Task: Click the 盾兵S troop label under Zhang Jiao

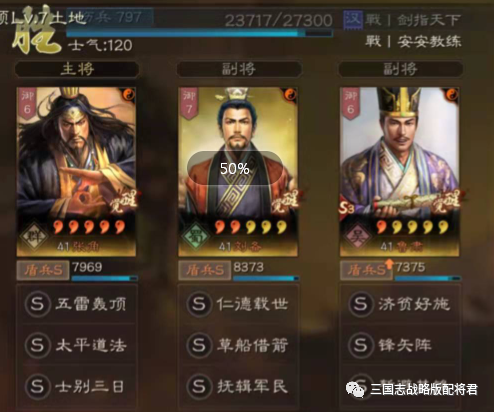Action: [x=43, y=270]
